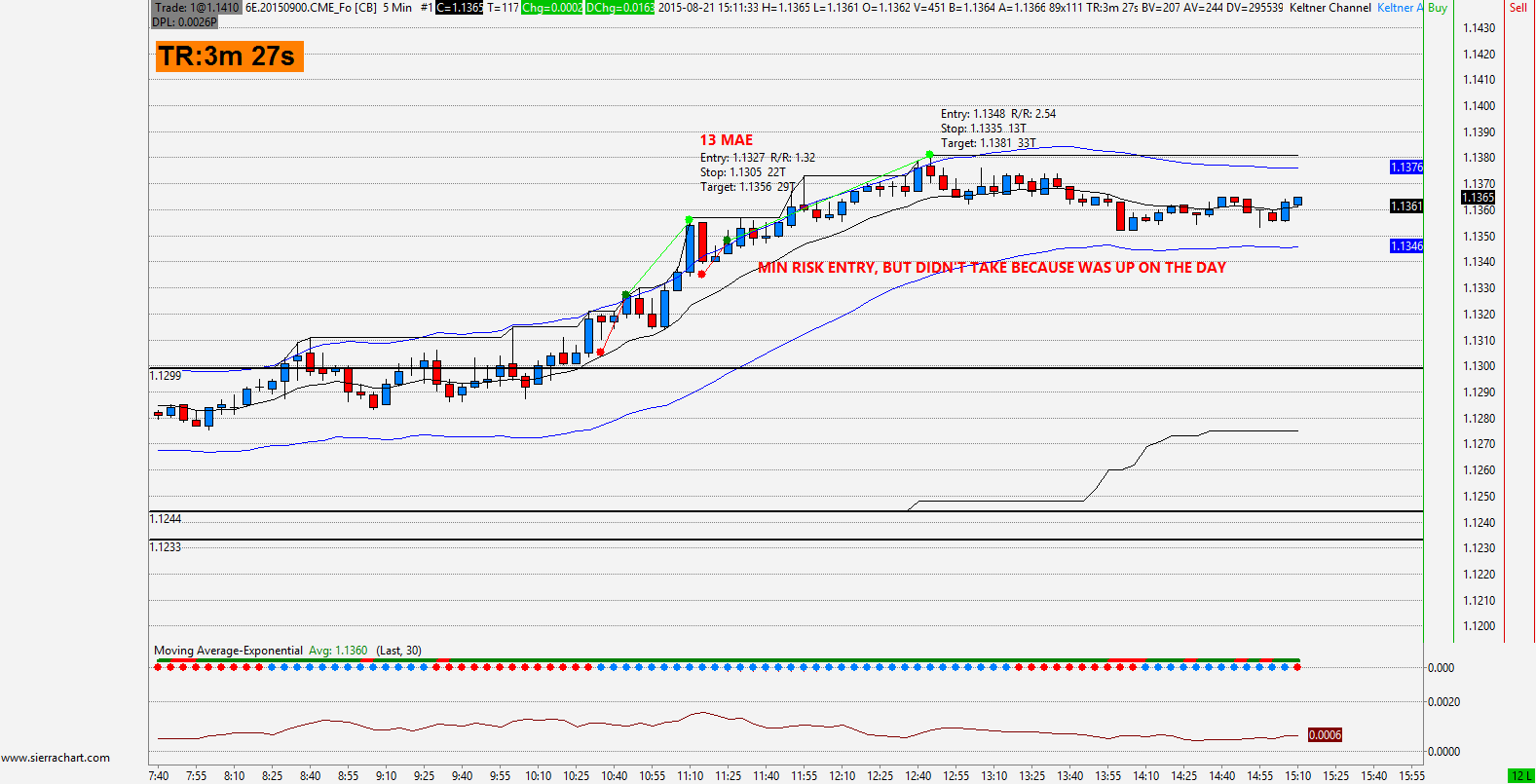The width and height of the screenshot is (1536, 784).
Task: Click the 1.1244 horizontal line label
Action: click(x=166, y=519)
